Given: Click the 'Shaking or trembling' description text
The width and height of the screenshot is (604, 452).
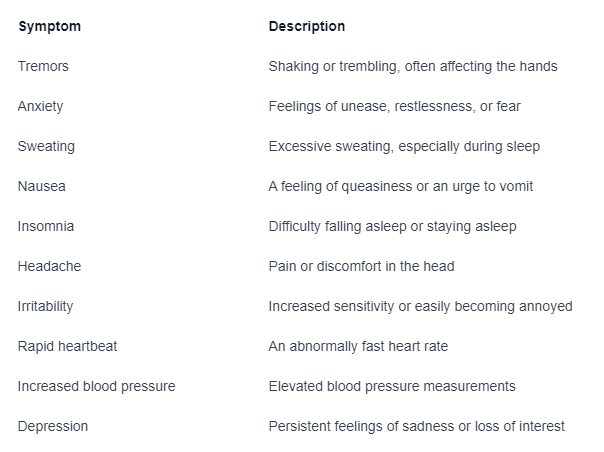Looking at the screenshot, I should click(413, 66).
